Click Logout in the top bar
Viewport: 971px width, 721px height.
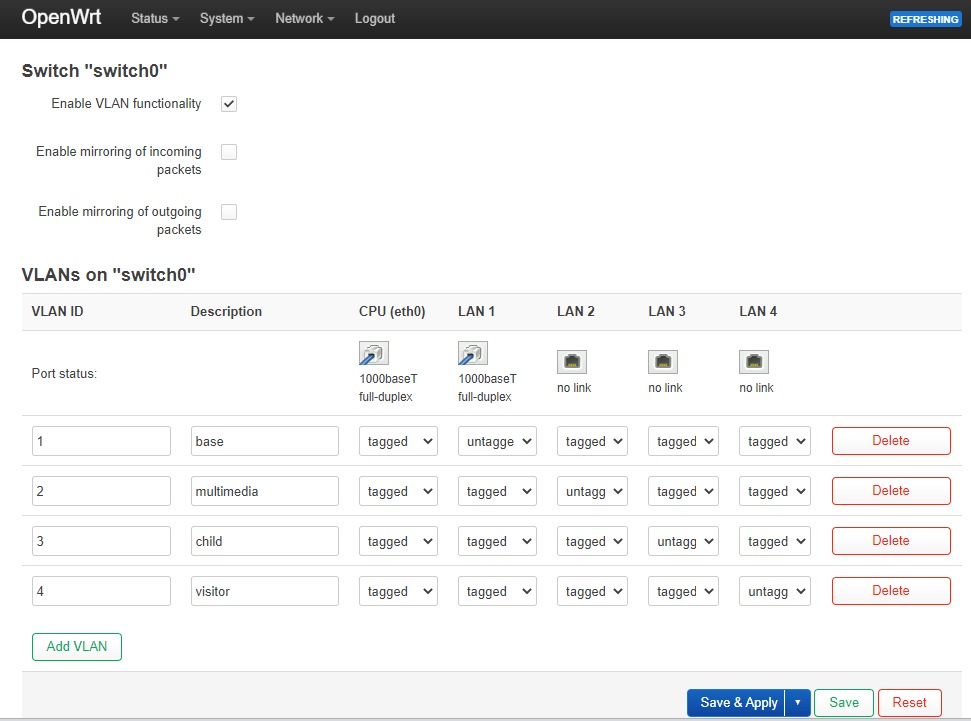tap(375, 19)
